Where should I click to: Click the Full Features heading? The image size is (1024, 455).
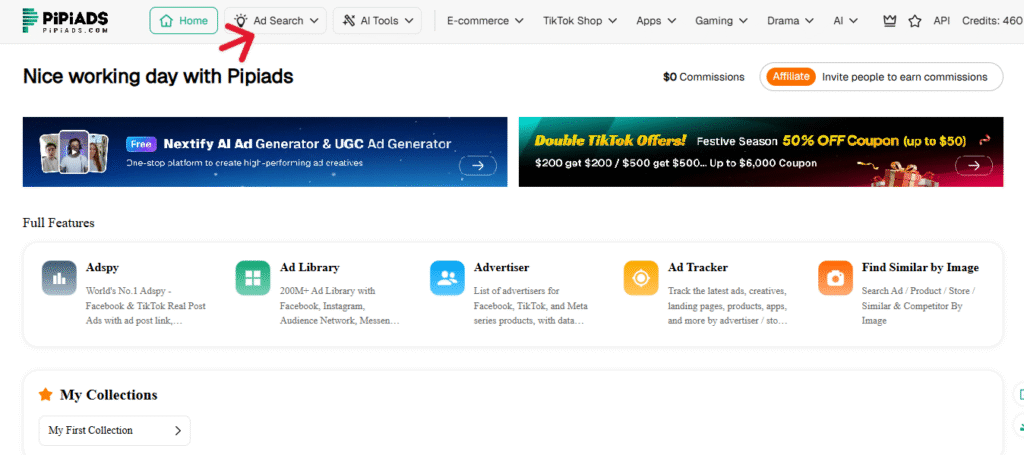click(59, 223)
